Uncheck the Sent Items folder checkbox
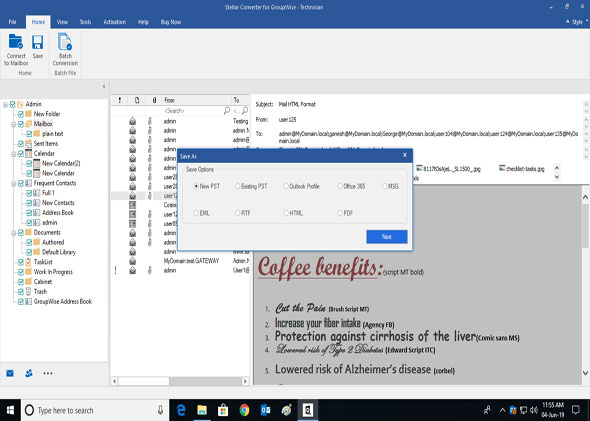 point(21,144)
